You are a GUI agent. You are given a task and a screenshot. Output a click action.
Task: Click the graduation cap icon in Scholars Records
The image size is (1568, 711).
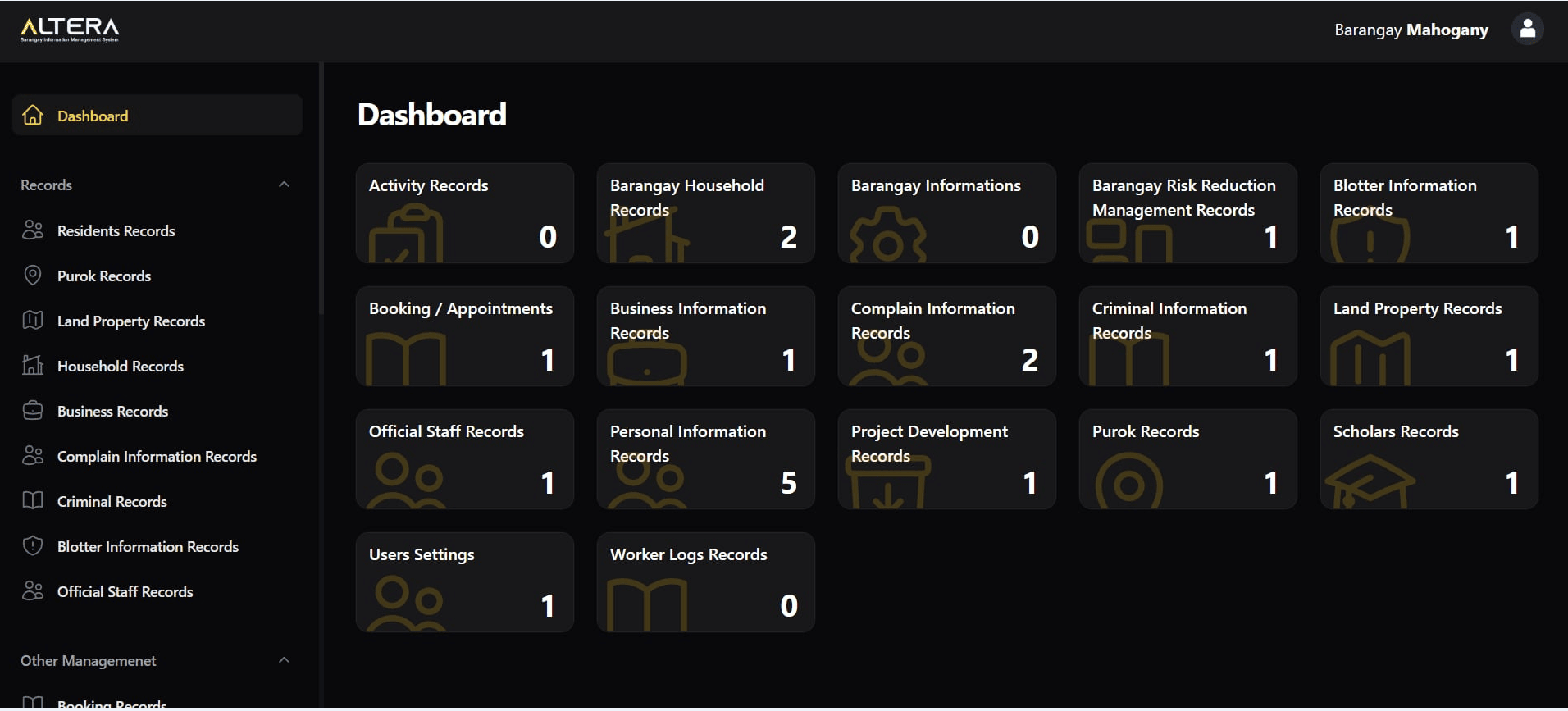click(1370, 482)
